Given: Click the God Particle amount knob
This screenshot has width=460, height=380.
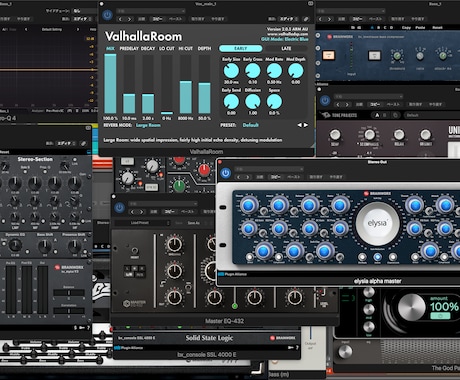Looking at the screenshot, I should pyautogui.click(x=412, y=307).
